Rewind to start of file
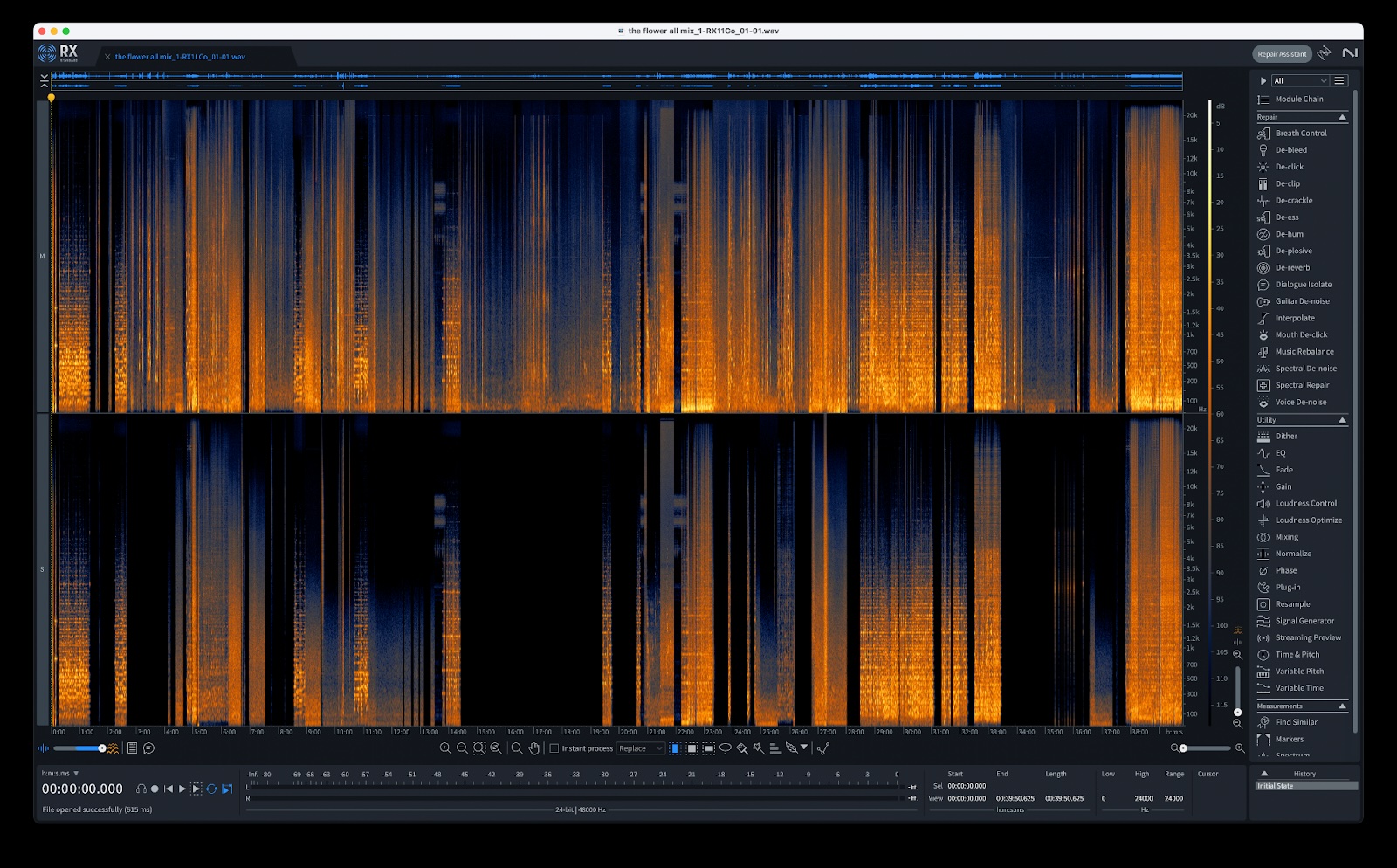The height and width of the screenshot is (868, 1397). 169,789
